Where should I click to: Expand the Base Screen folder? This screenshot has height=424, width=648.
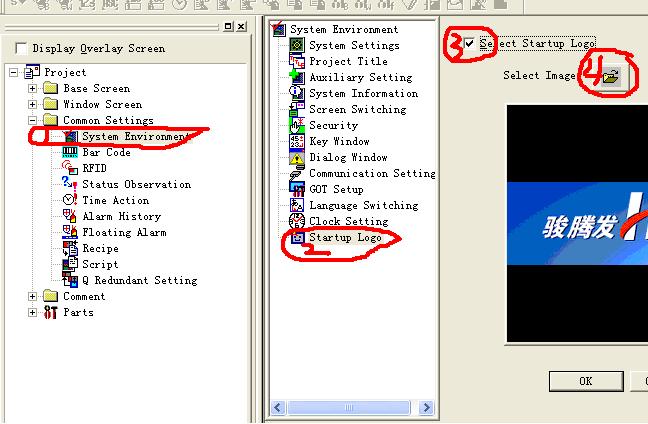[x=33, y=89]
